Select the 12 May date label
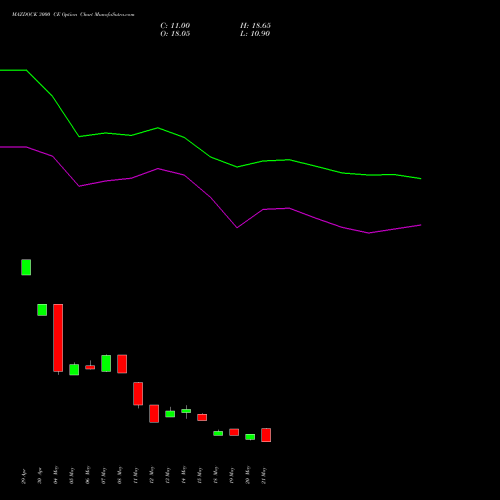The image size is (500, 500). click(x=152, y=475)
